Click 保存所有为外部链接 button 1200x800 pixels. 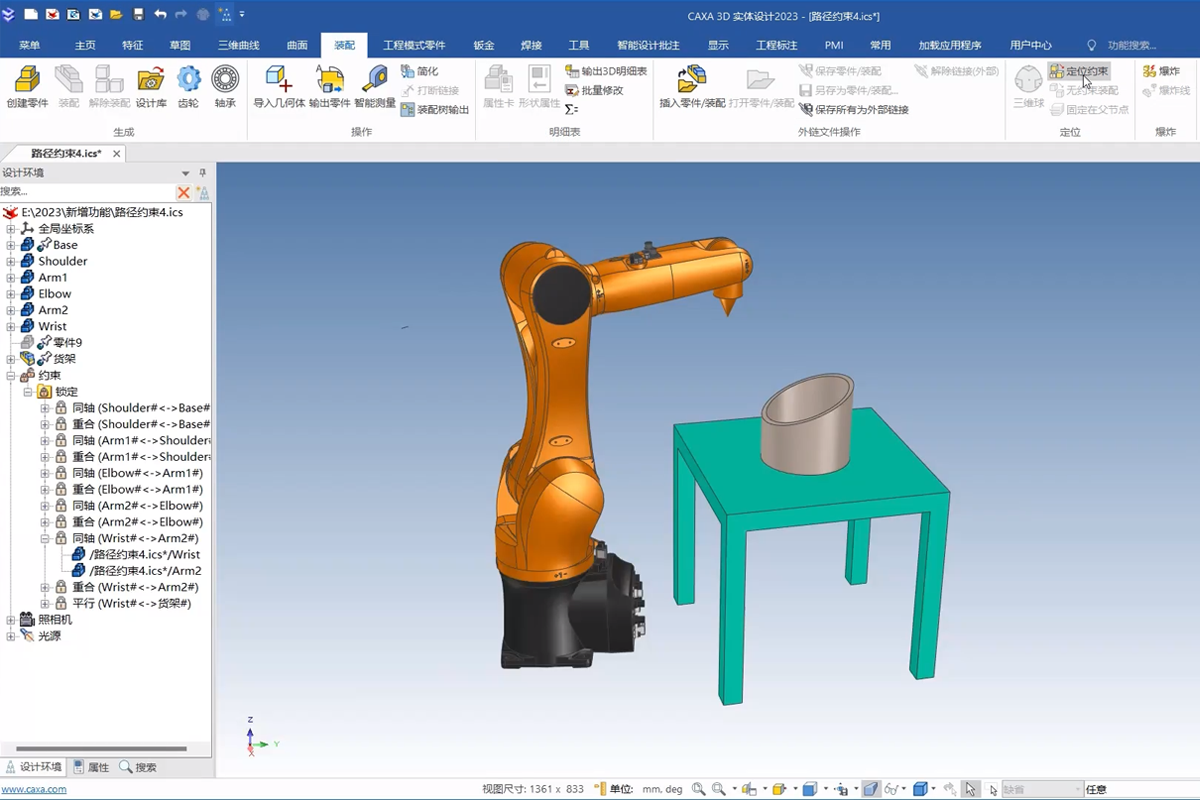[854, 109]
